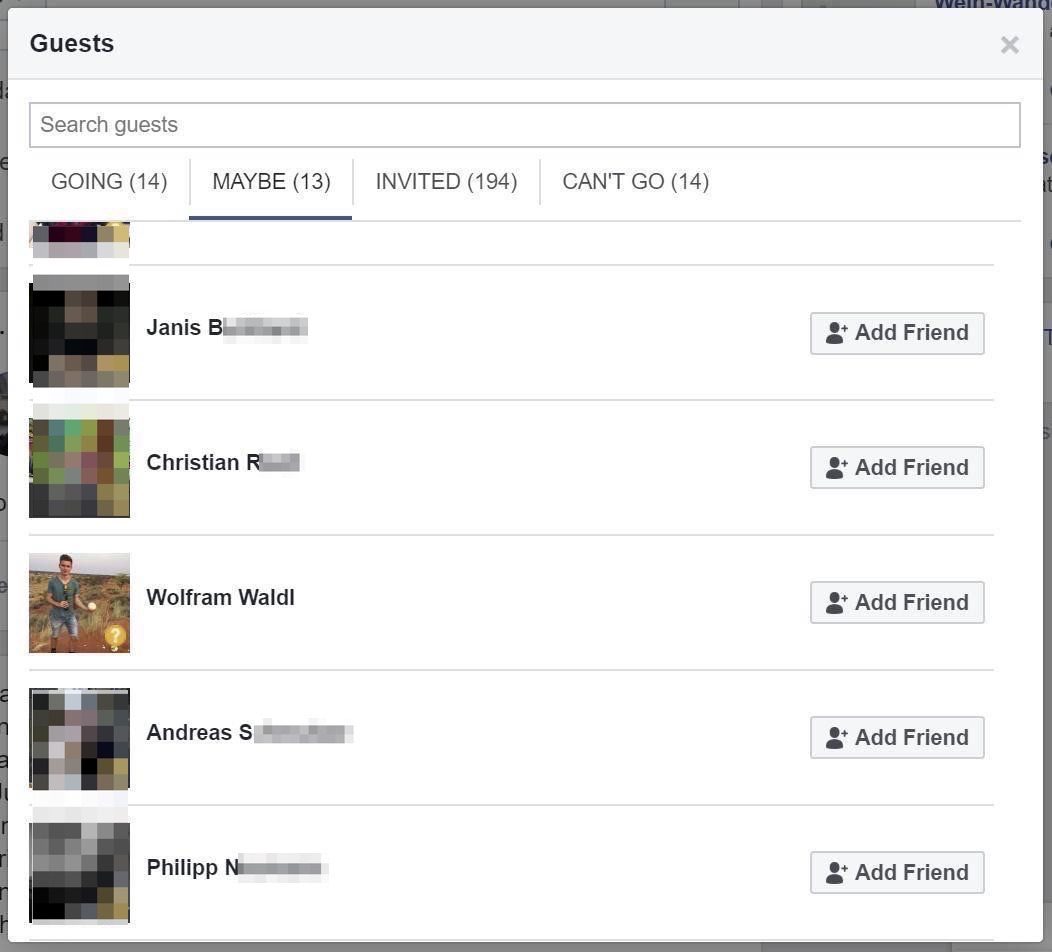Screen dimensions: 1052x952
Task: Click Philipp N's profile picture
Action: click(79, 872)
